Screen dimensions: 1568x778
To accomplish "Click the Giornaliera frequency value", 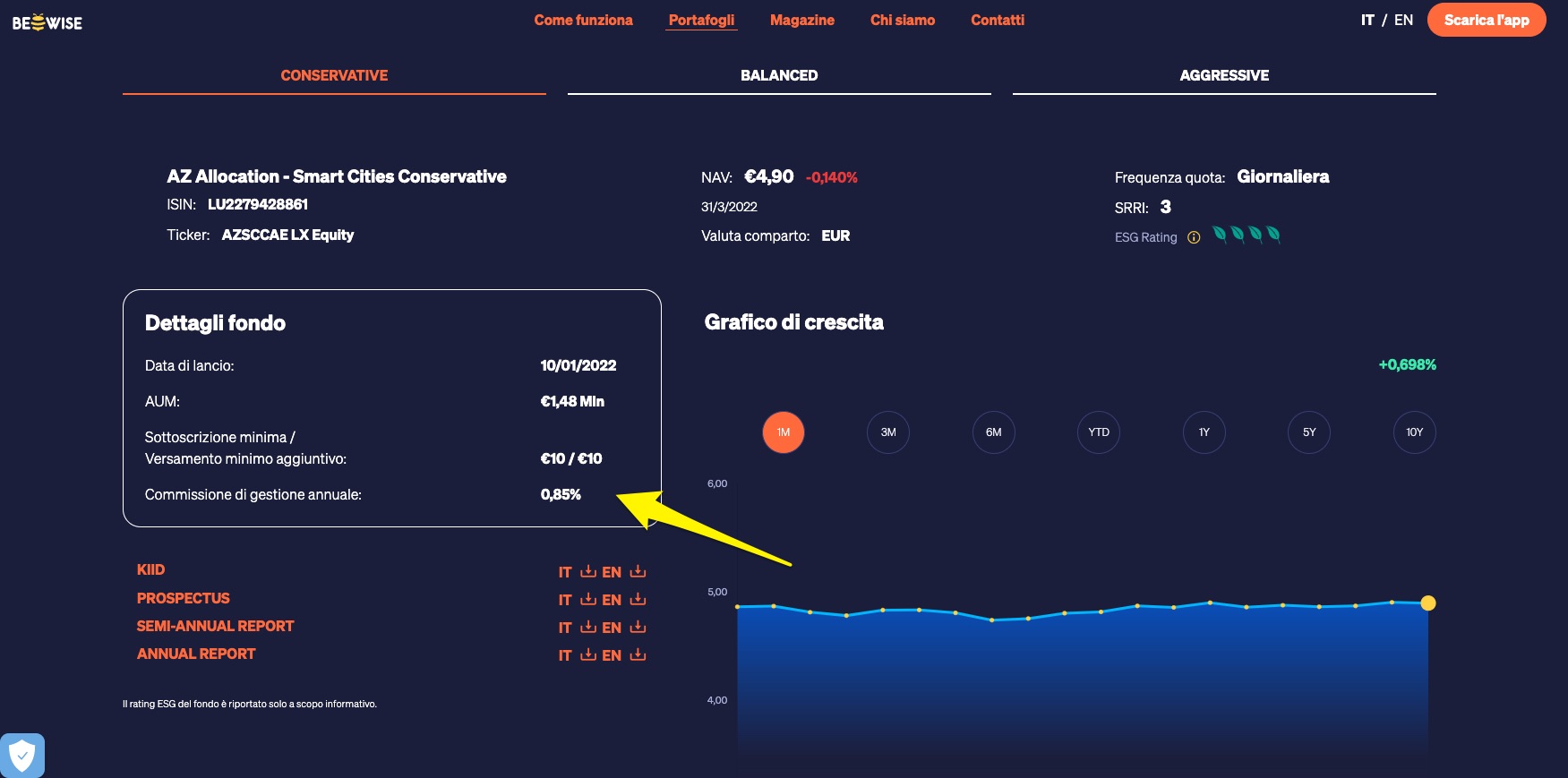I will 1283,176.
